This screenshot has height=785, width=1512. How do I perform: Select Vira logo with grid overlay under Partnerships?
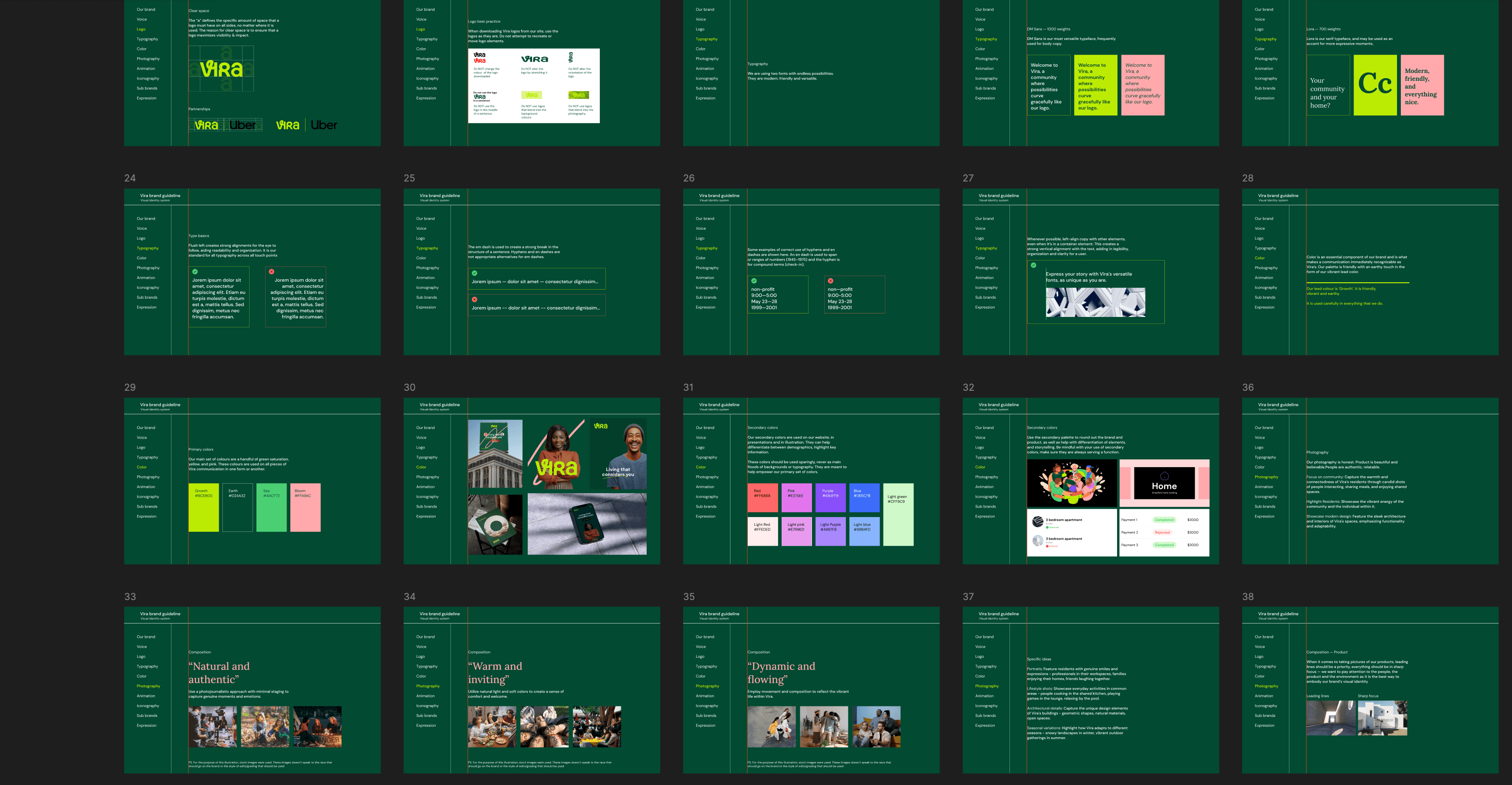pyautogui.click(x=206, y=125)
